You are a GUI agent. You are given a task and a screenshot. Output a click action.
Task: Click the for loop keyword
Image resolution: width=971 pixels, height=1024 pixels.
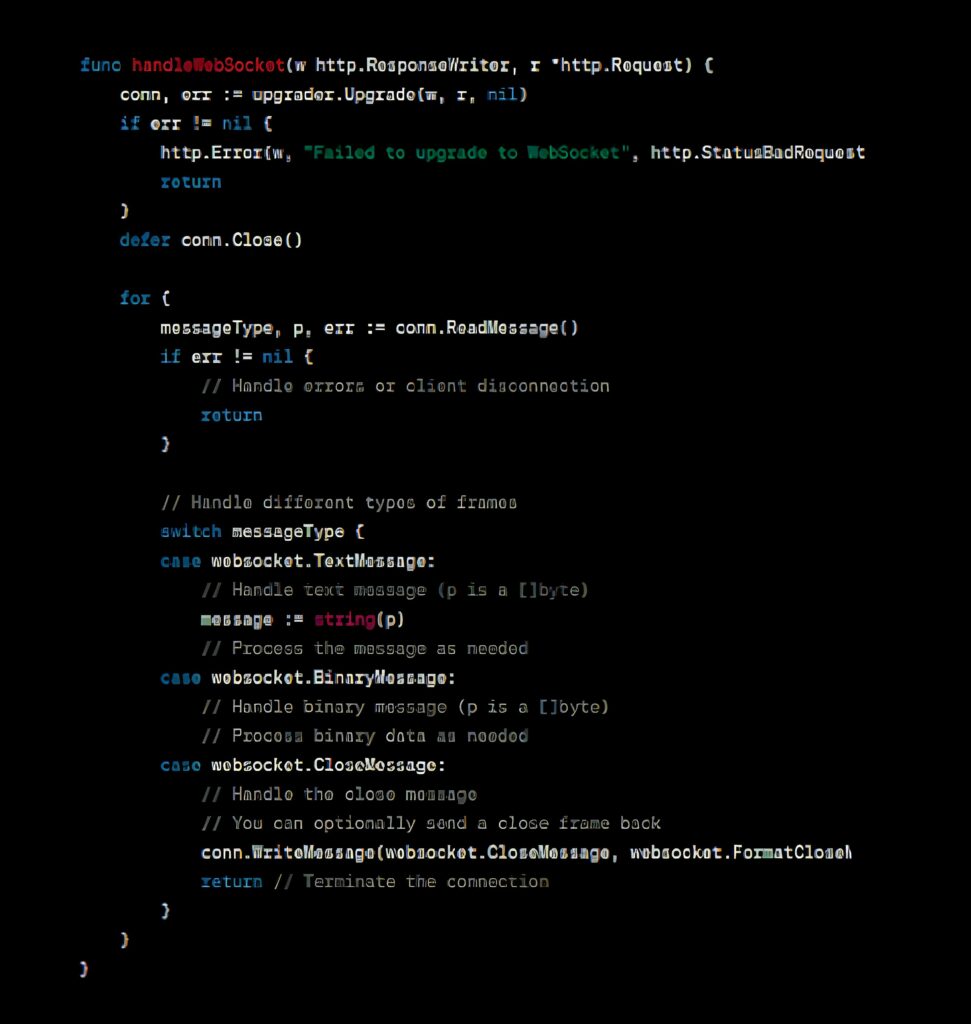click(135, 298)
